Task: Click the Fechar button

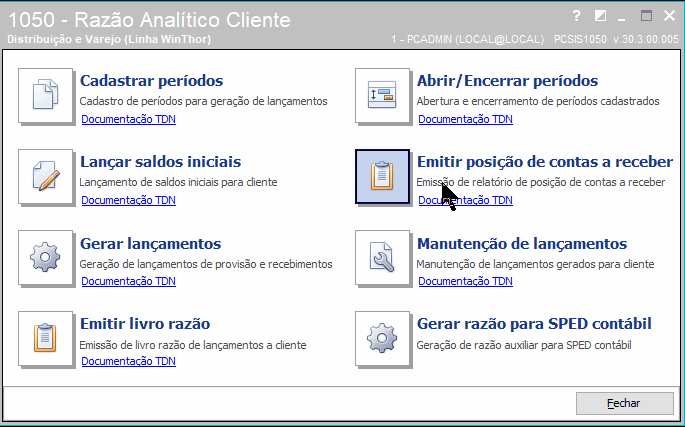Action: point(625,403)
